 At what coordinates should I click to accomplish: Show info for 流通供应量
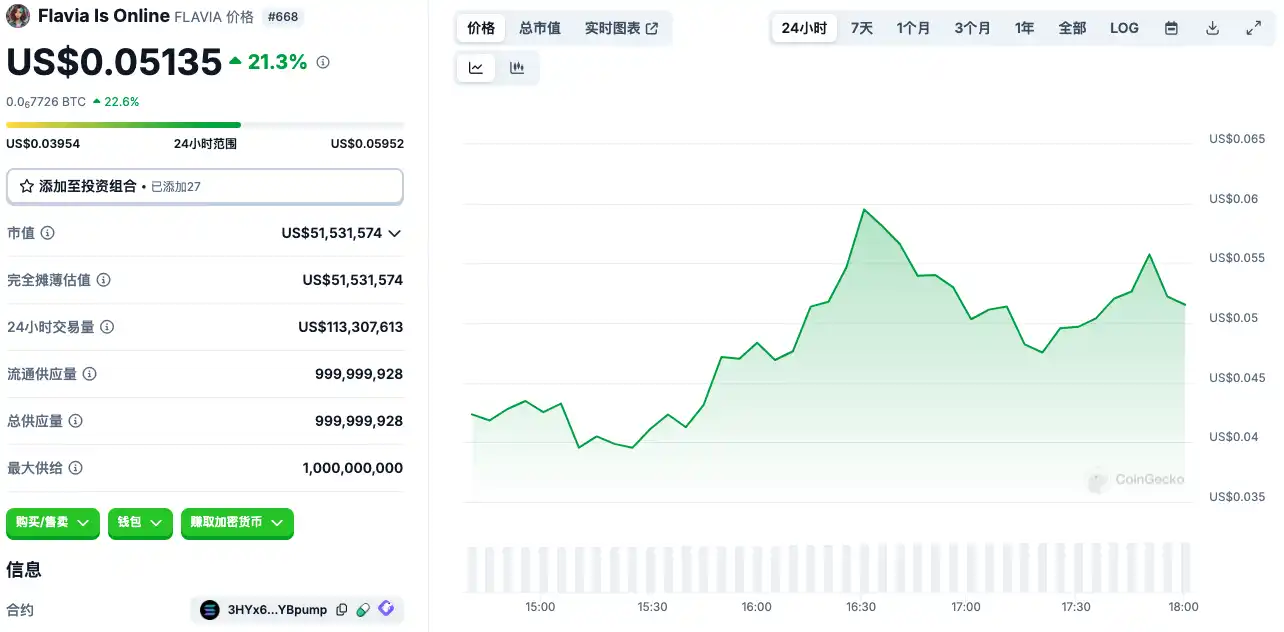coord(89,374)
